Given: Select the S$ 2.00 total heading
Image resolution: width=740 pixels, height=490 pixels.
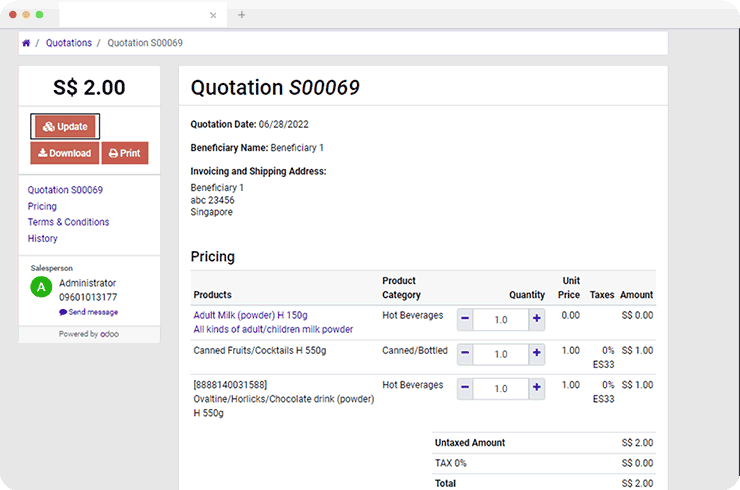Looking at the screenshot, I should pyautogui.click(x=89, y=87).
